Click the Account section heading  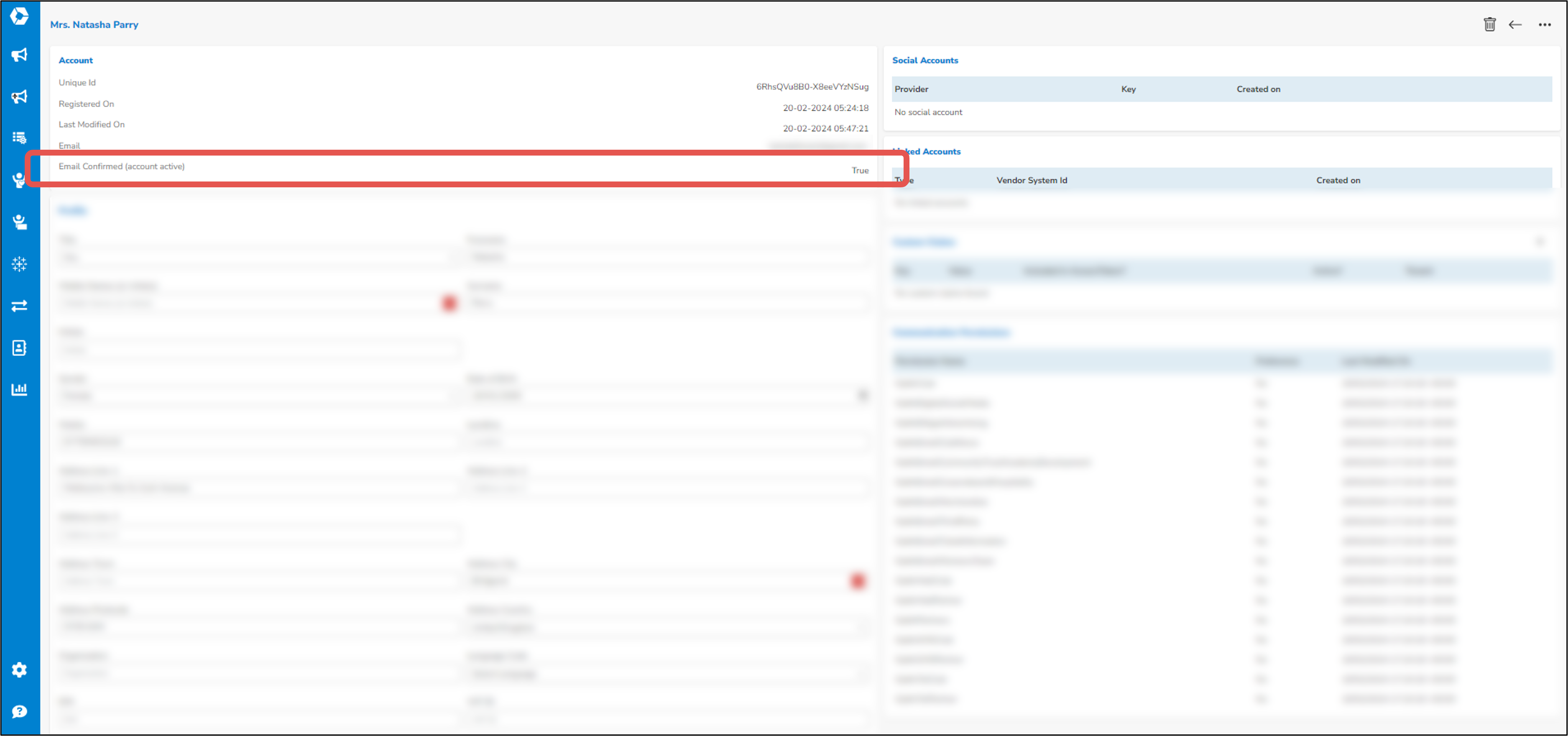(76, 60)
